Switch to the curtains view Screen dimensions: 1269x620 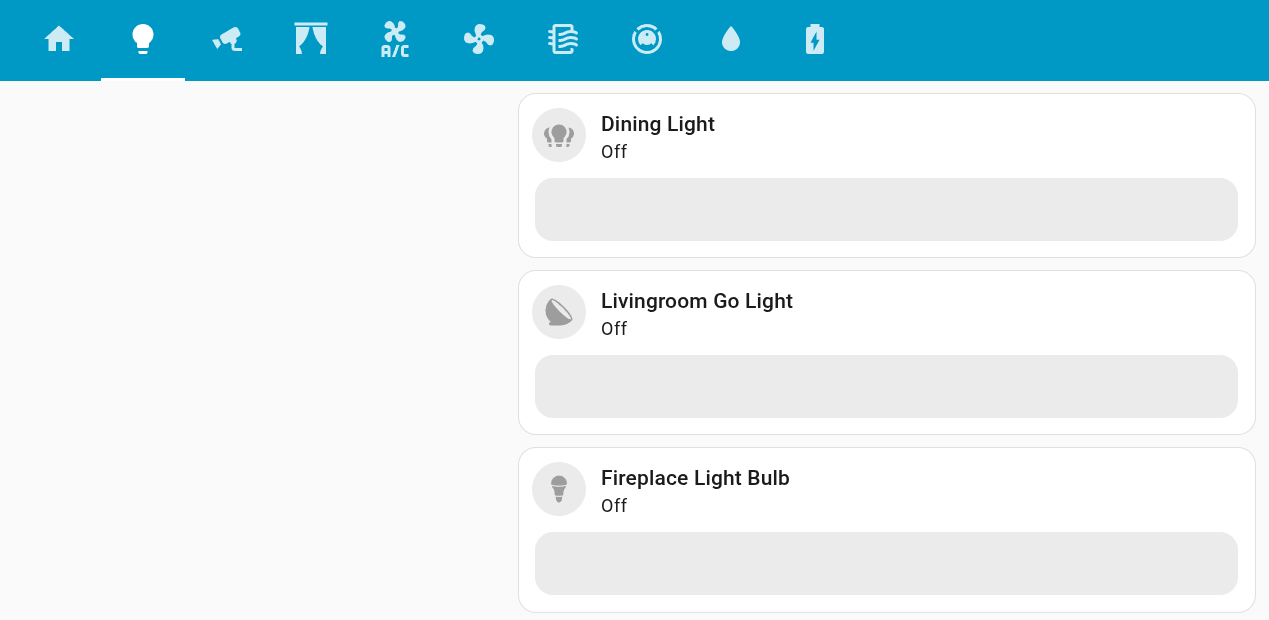point(311,40)
